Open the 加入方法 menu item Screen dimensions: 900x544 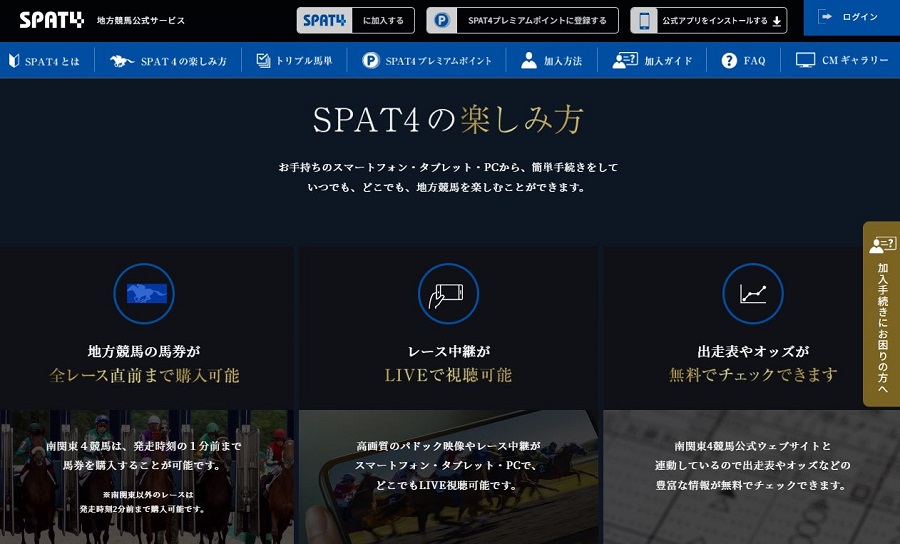[x=552, y=60]
